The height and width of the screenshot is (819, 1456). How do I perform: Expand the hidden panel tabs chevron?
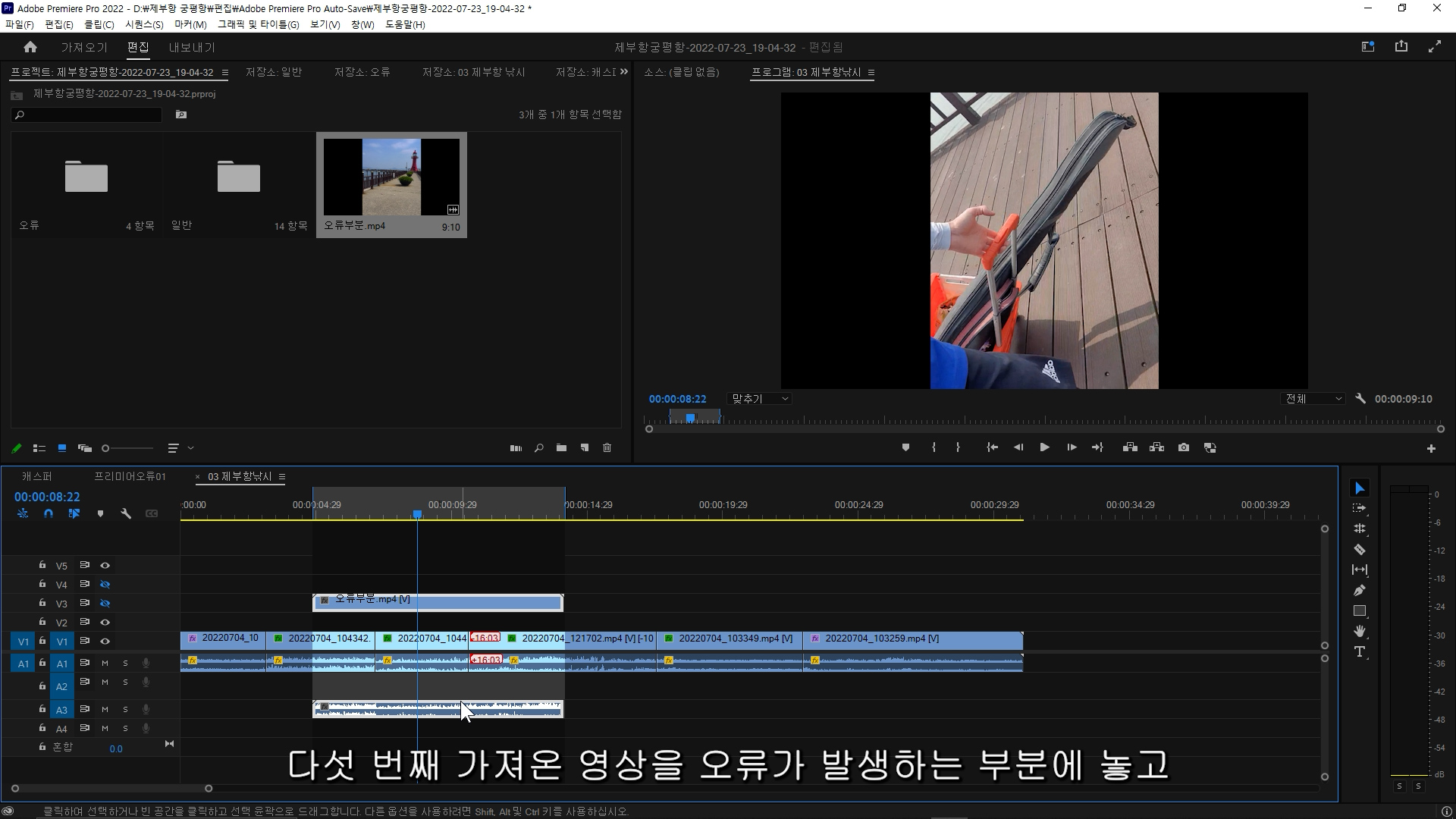pos(624,72)
